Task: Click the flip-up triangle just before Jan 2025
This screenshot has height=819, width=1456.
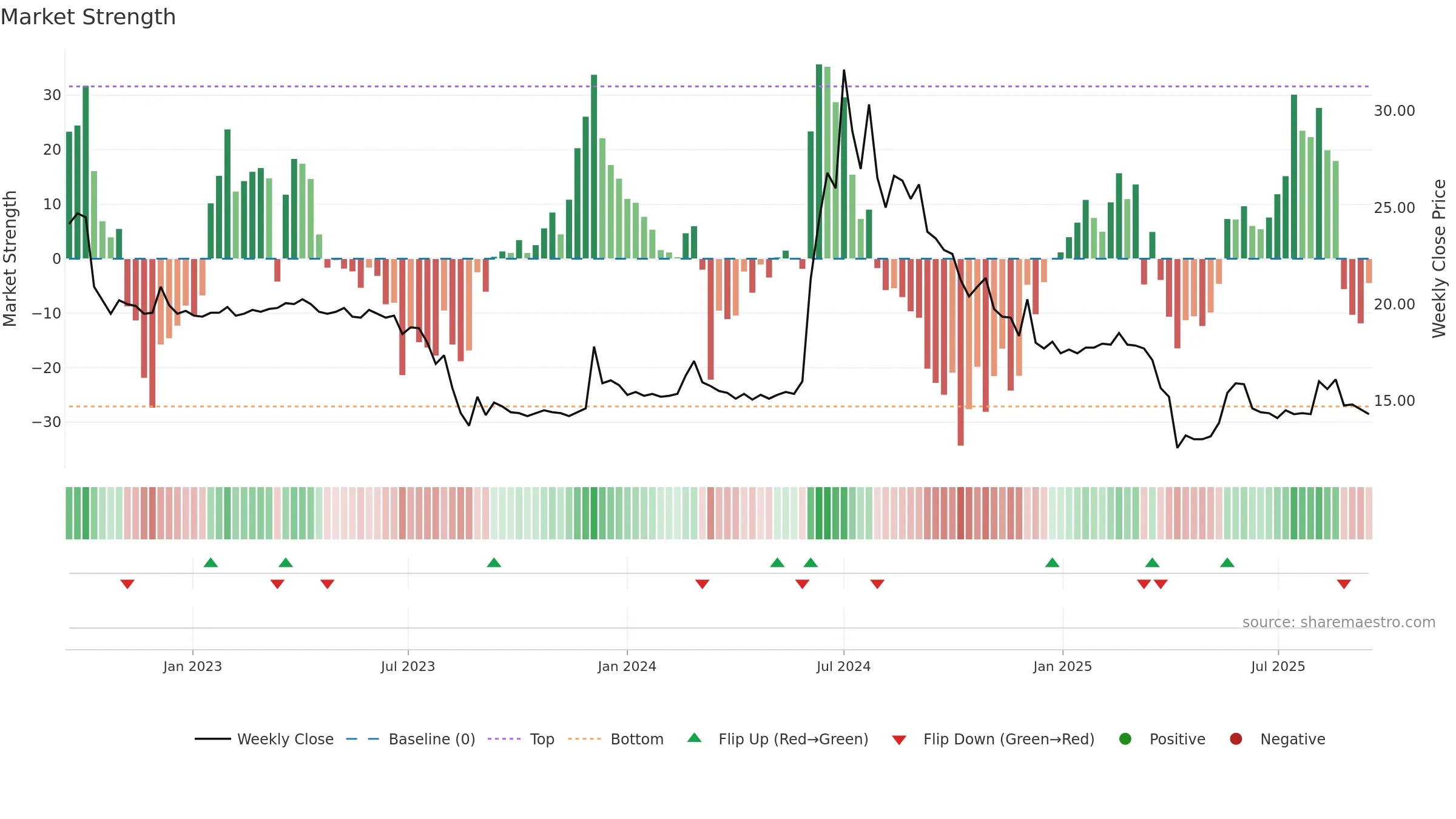Action: (1052, 562)
